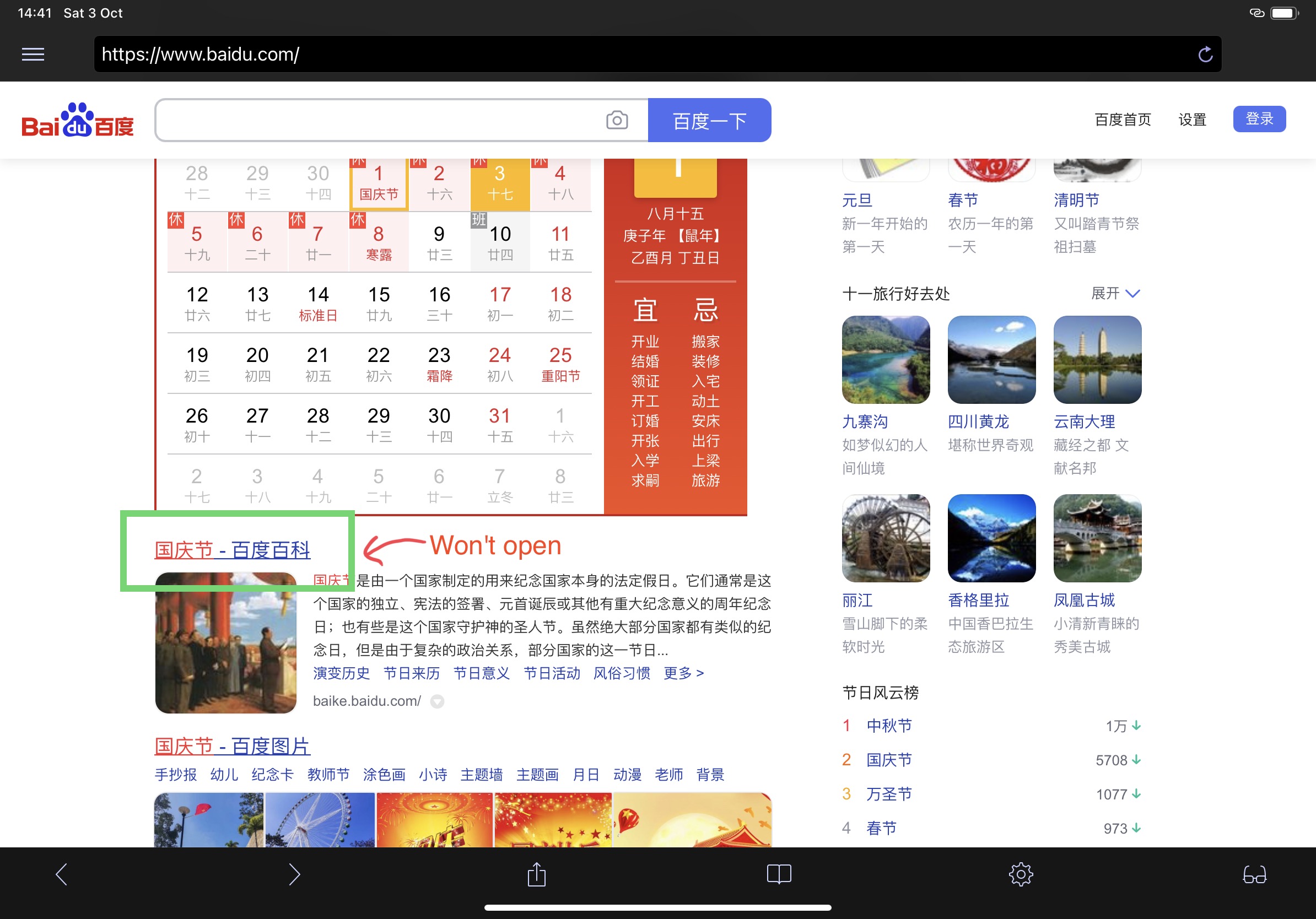The image size is (1316, 919).
Task: Select the 教师节 image tag
Action: coord(328,775)
